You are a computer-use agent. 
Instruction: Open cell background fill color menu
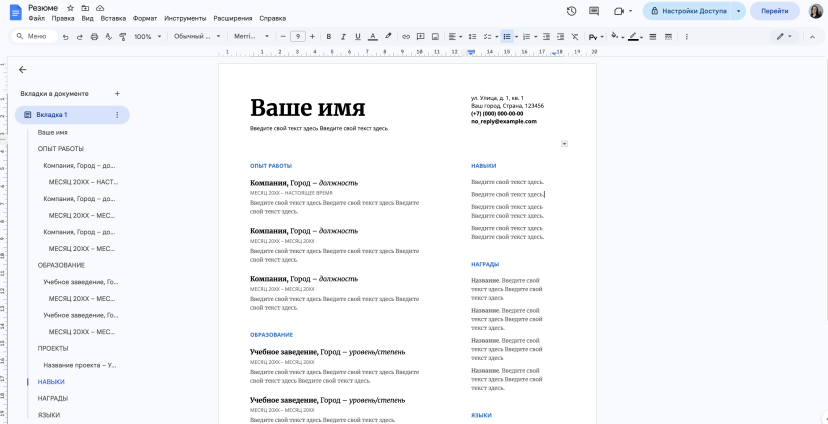coord(617,36)
